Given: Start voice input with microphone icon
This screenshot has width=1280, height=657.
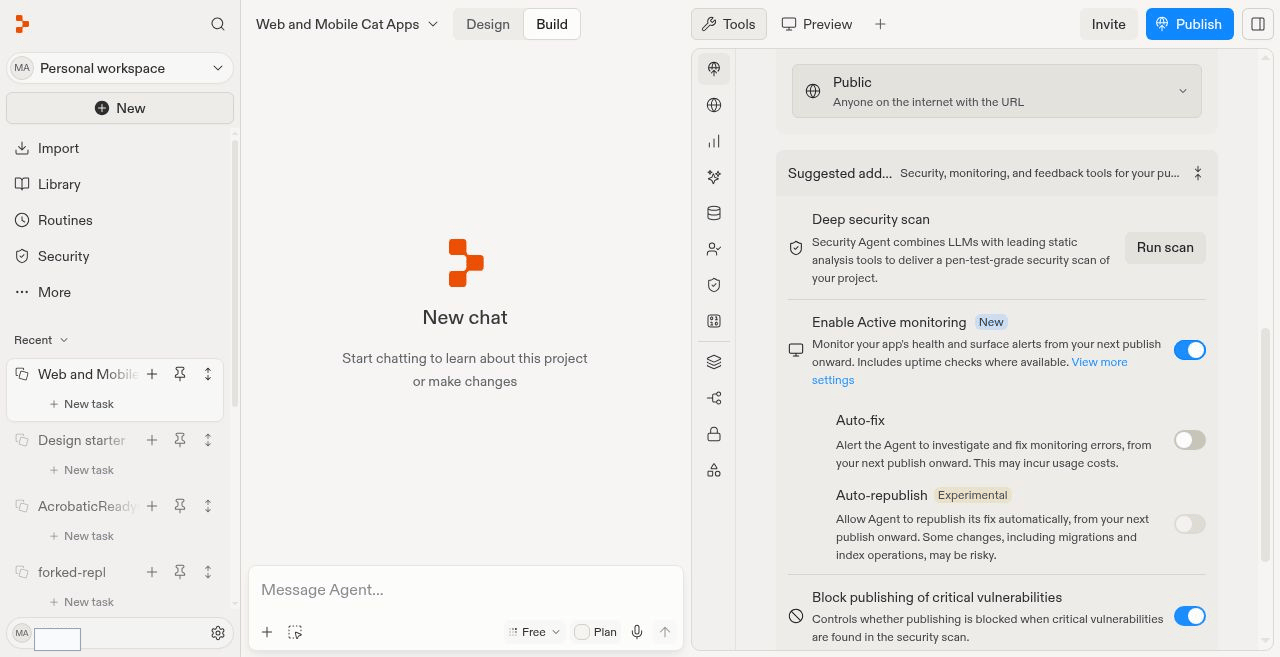Looking at the screenshot, I should (637, 632).
